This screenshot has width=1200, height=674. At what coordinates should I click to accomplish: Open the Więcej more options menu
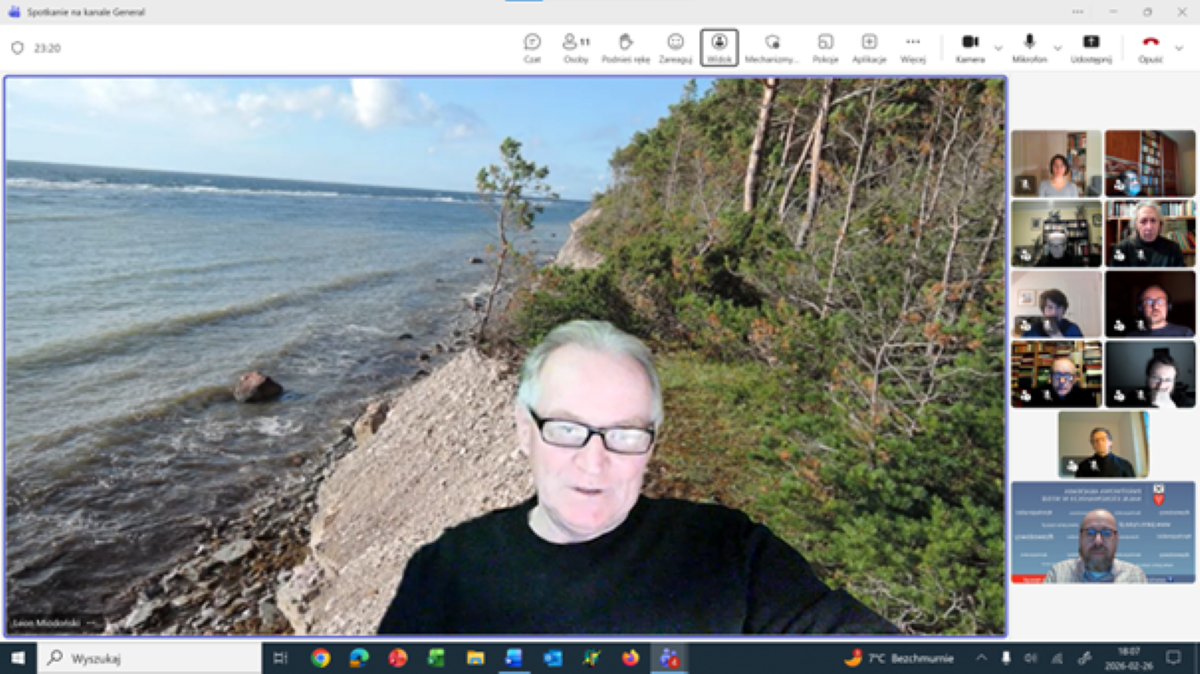912,47
